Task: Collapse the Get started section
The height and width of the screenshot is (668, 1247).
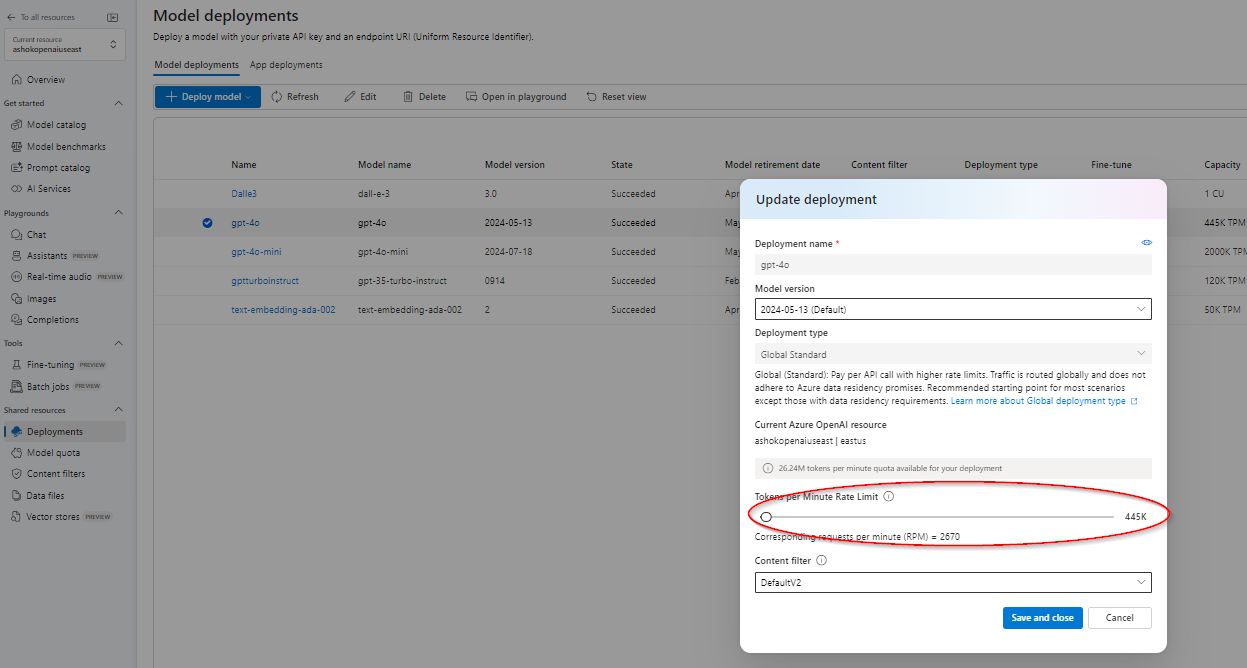Action: point(118,103)
